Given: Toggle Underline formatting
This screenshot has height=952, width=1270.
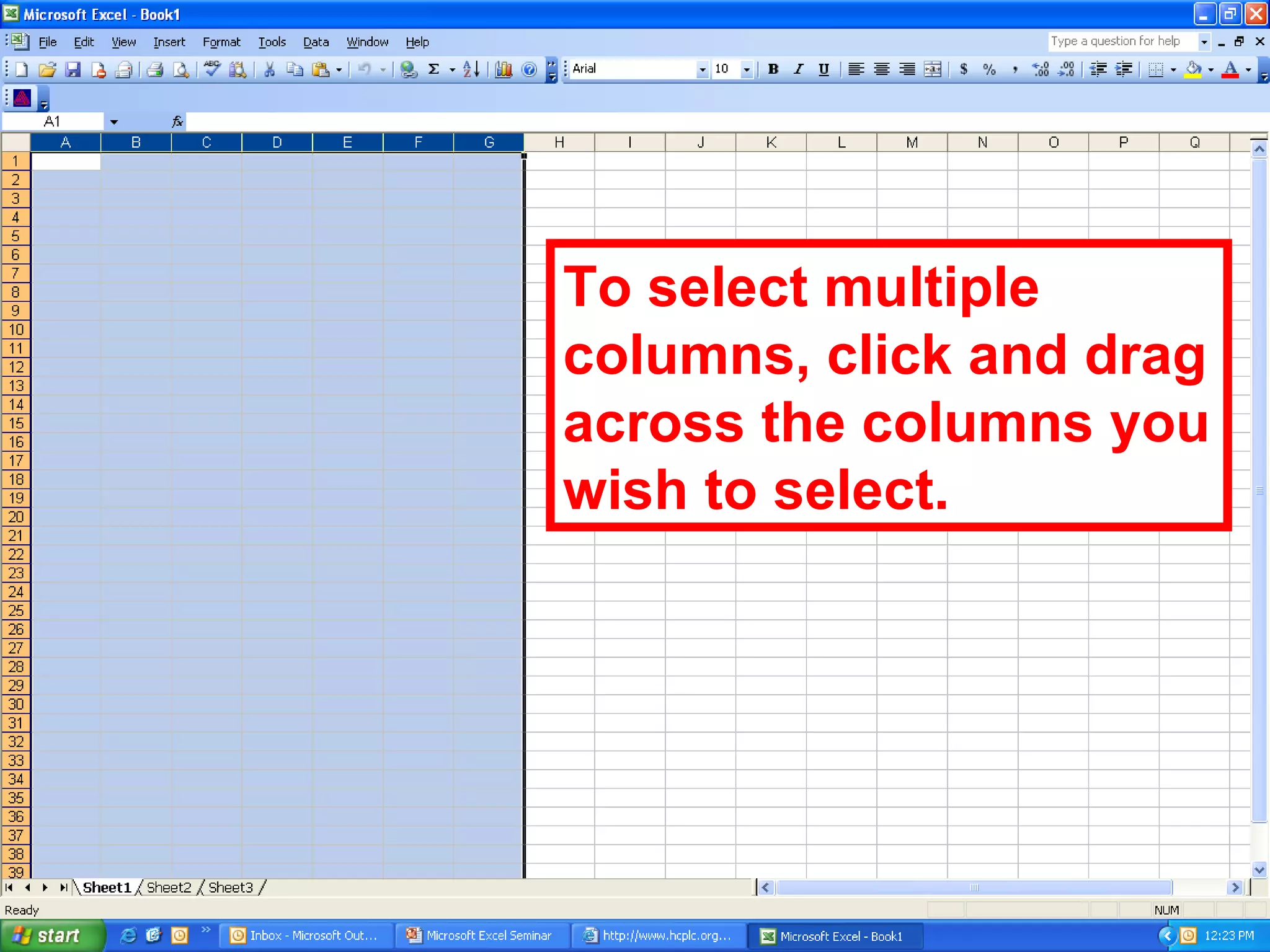Looking at the screenshot, I should coord(824,69).
